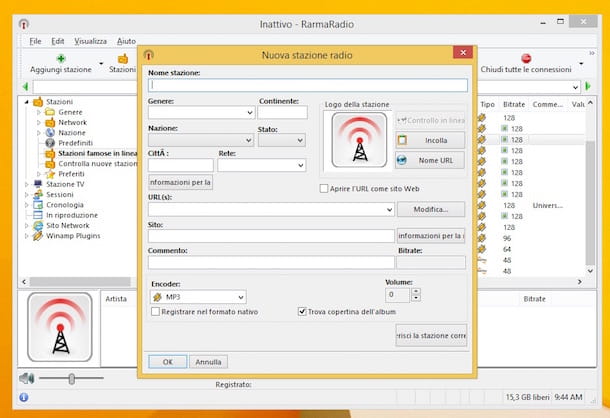
Task: Open Aggiungi stazione dropdown arrow
Action: [x=101, y=63]
